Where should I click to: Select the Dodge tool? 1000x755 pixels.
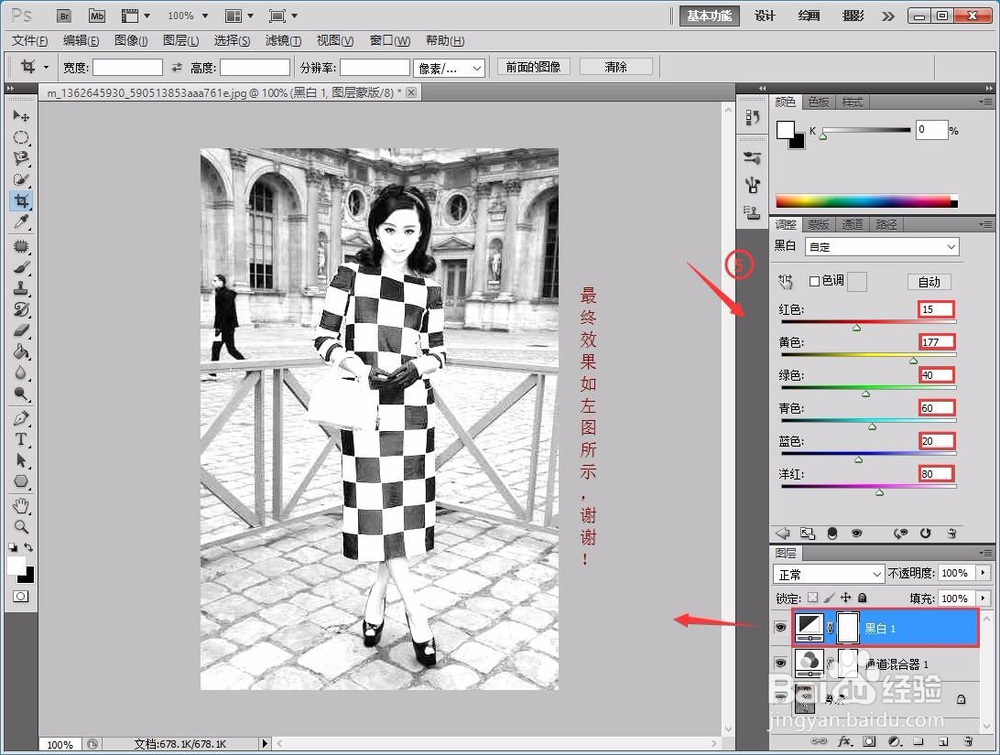coord(21,393)
